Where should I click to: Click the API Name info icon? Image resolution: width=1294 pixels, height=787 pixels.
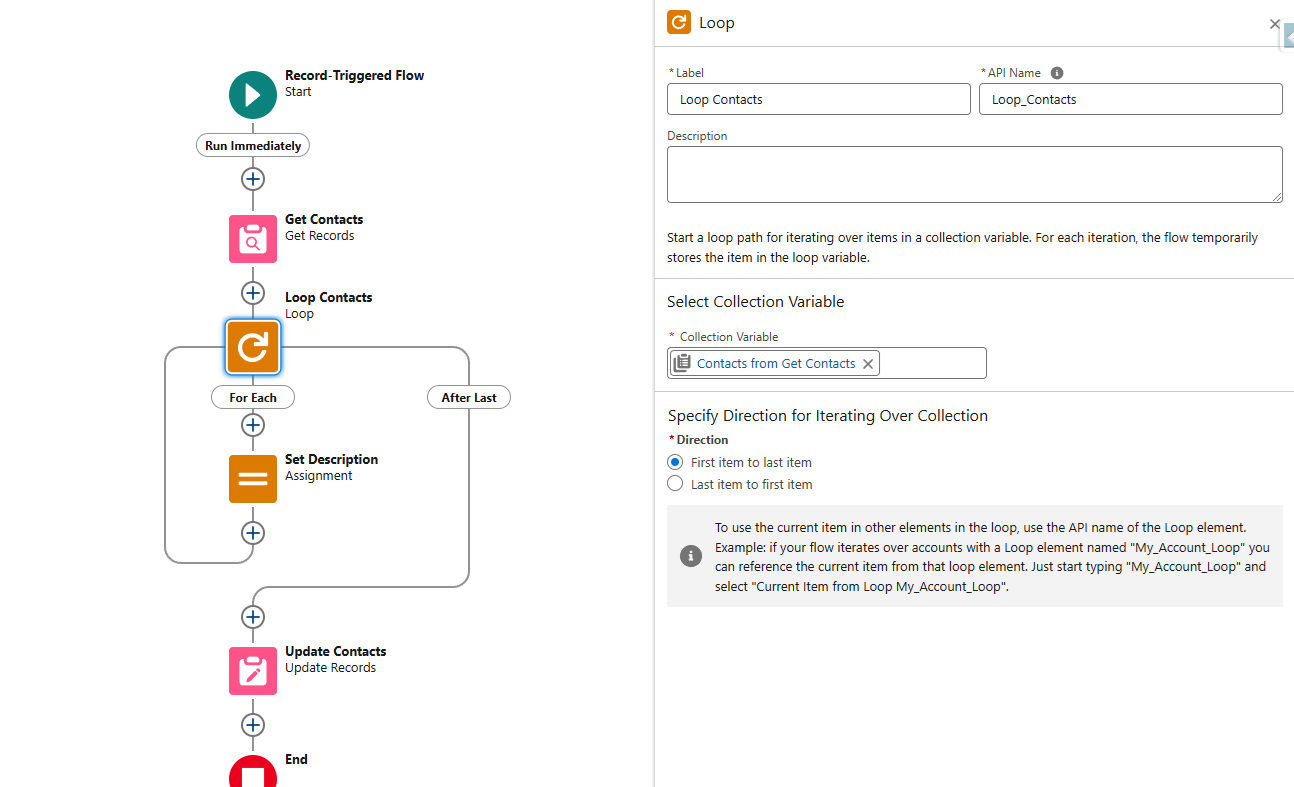(1057, 73)
